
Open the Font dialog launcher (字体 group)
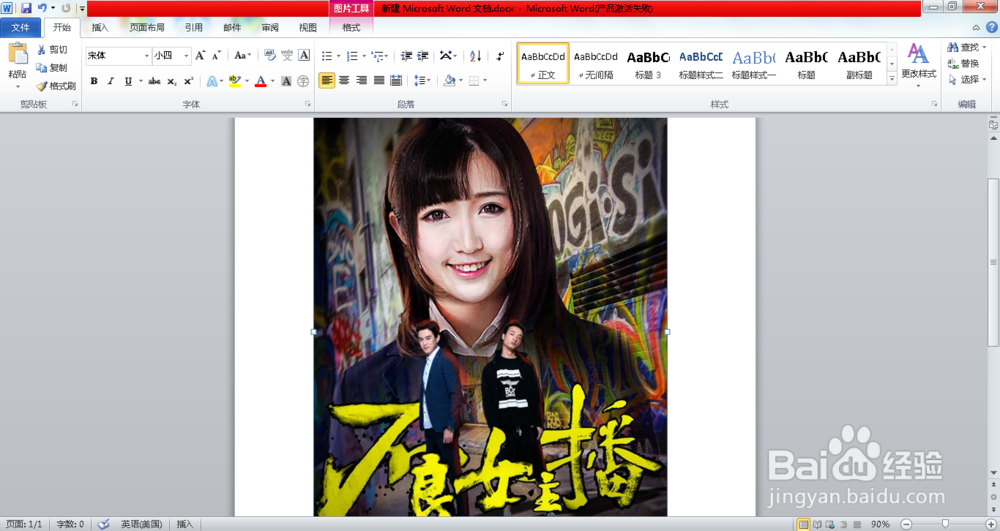[308, 104]
